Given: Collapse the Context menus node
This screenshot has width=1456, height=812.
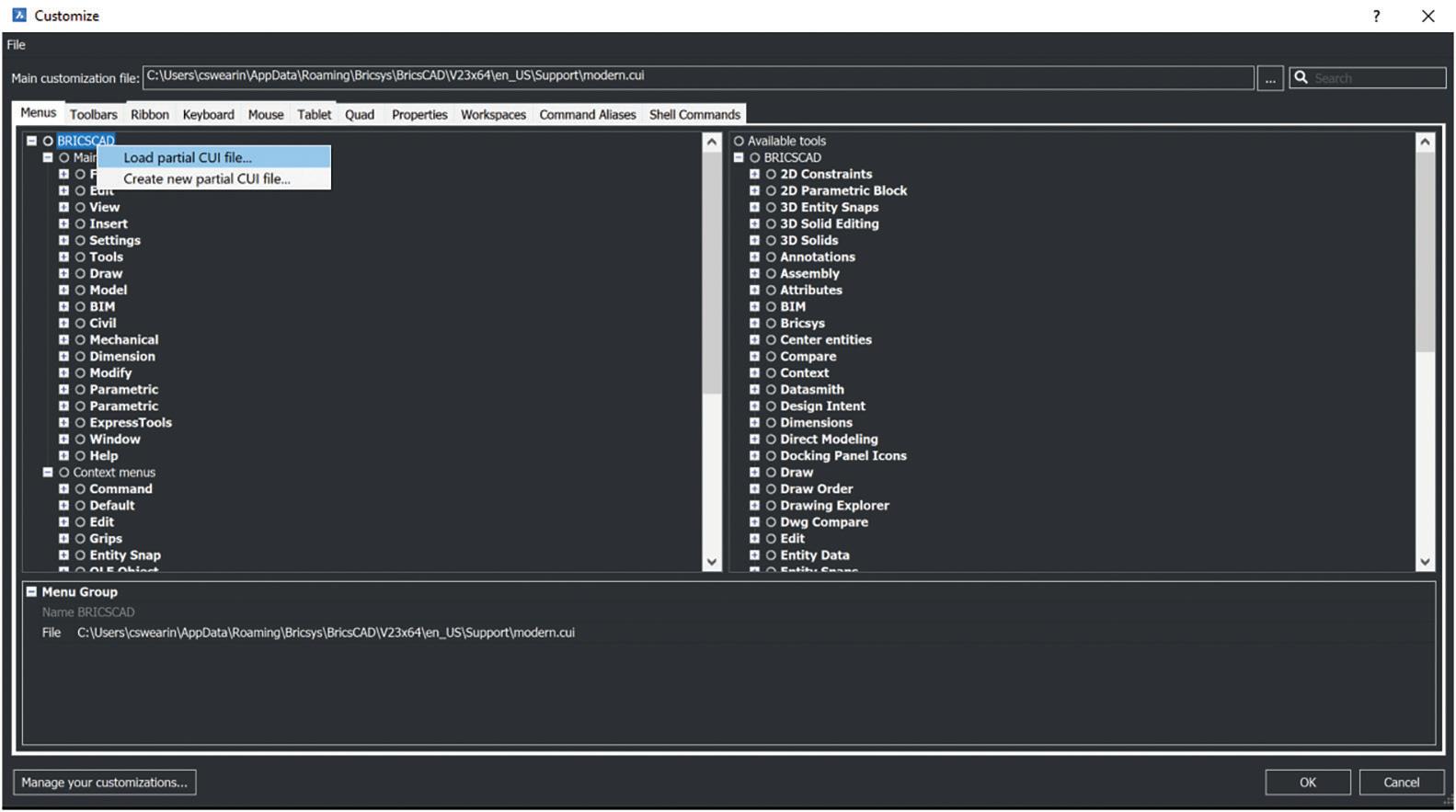Looking at the screenshot, I should pyautogui.click(x=48, y=472).
